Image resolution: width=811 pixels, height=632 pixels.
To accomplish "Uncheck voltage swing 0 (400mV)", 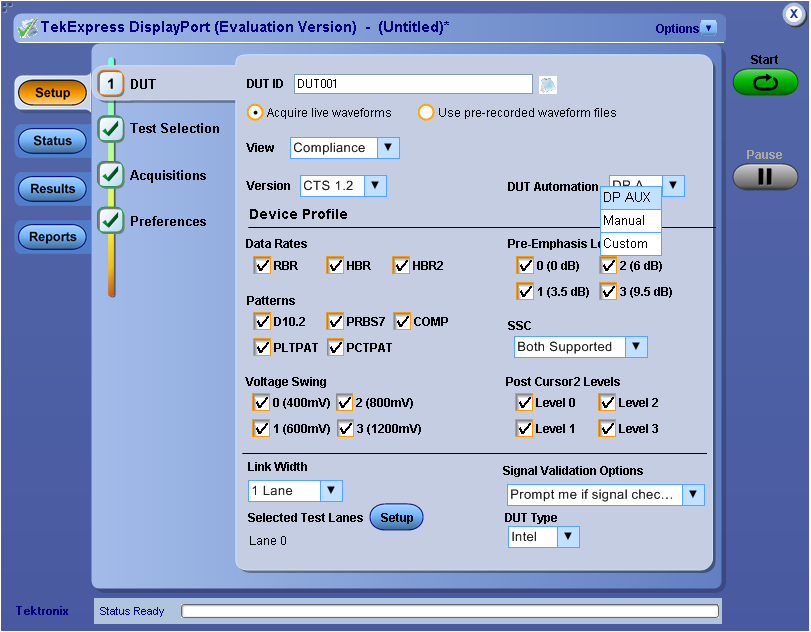I will [261, 402].
